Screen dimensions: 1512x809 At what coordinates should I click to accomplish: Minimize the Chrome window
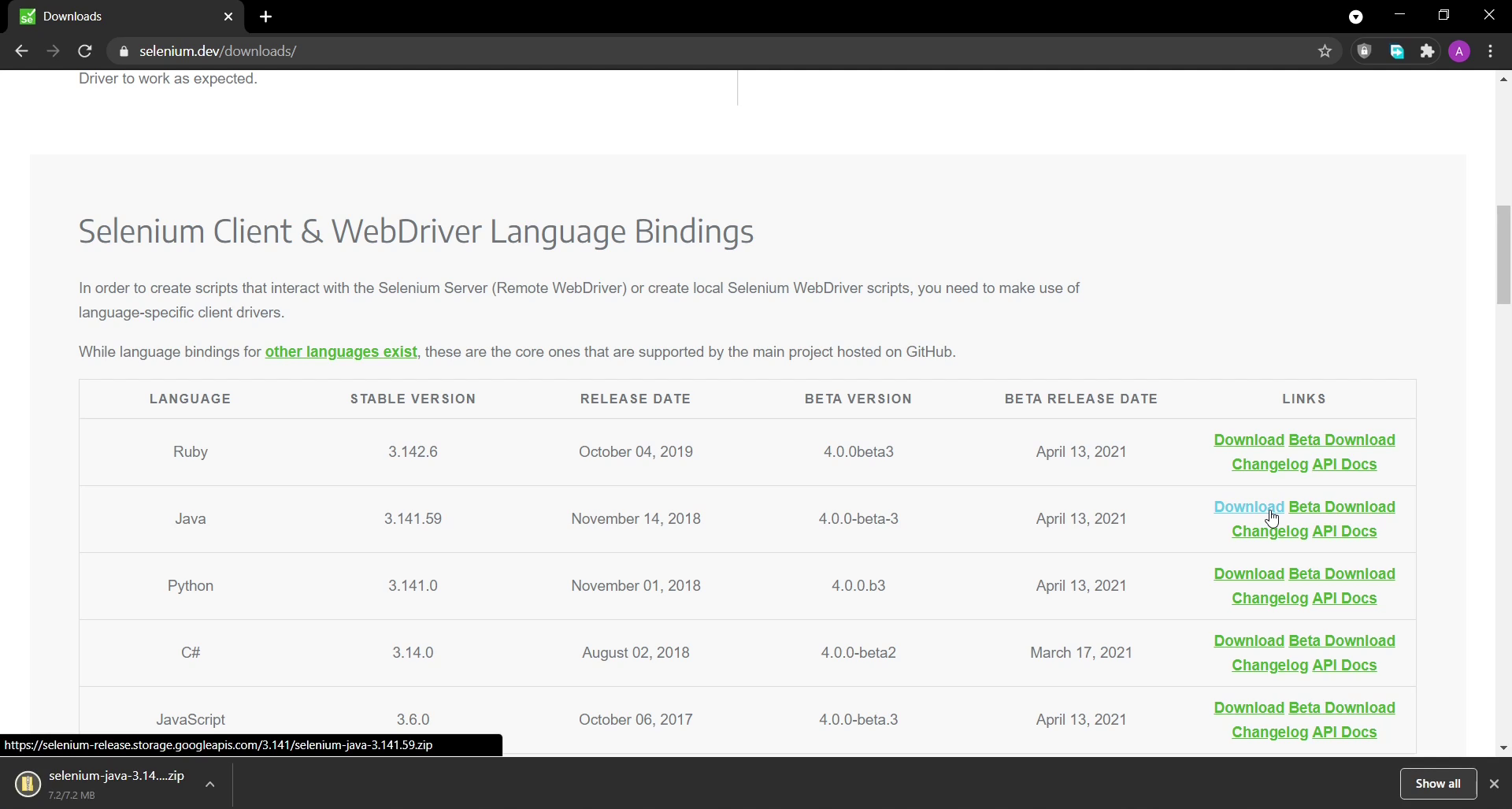pos(1399,15)
